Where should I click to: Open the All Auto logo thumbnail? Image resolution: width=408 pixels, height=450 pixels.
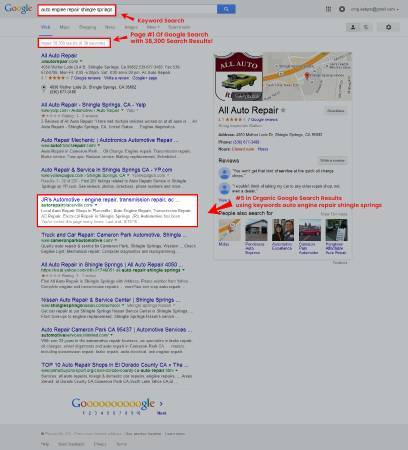[239, 76]
